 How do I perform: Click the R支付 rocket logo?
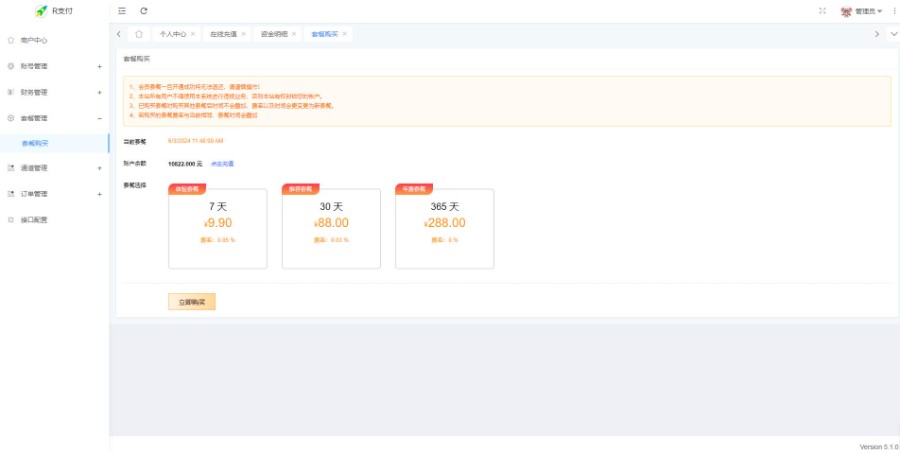coord(41,11)
